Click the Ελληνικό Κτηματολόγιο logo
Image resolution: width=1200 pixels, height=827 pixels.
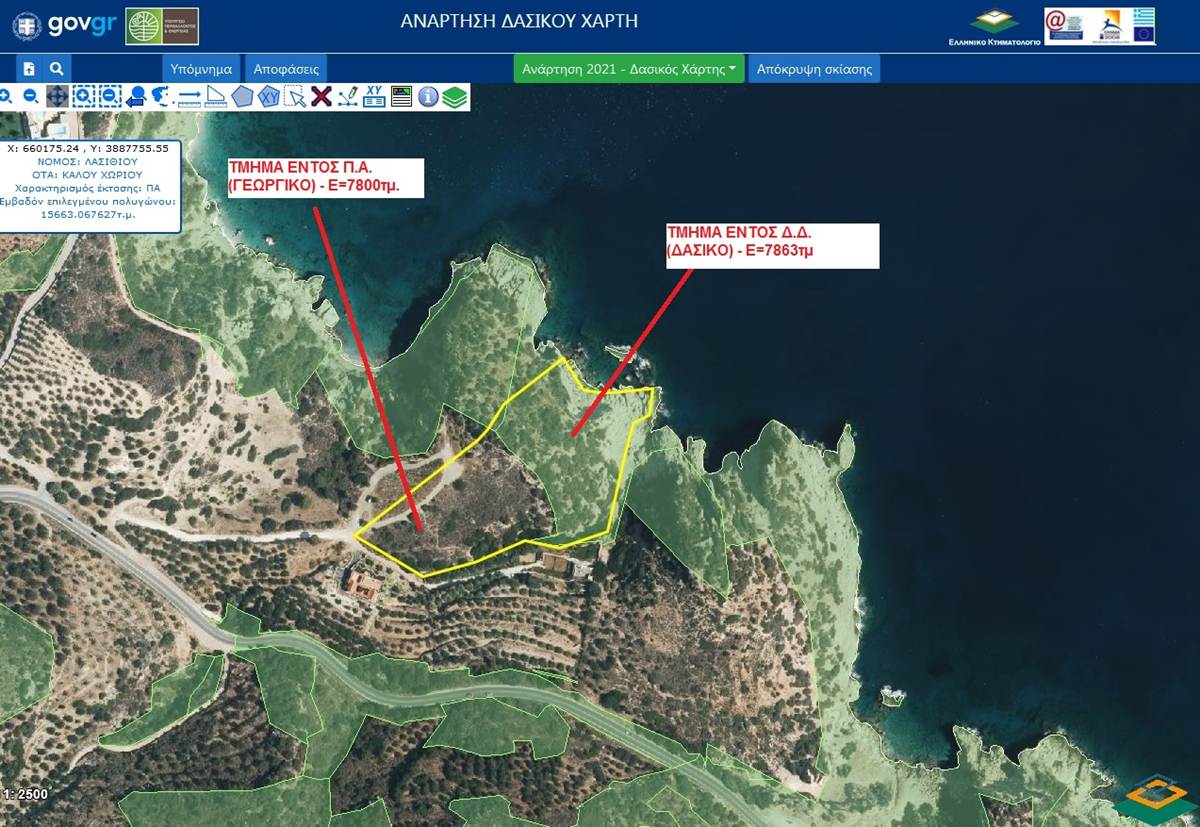click(993, 27)
